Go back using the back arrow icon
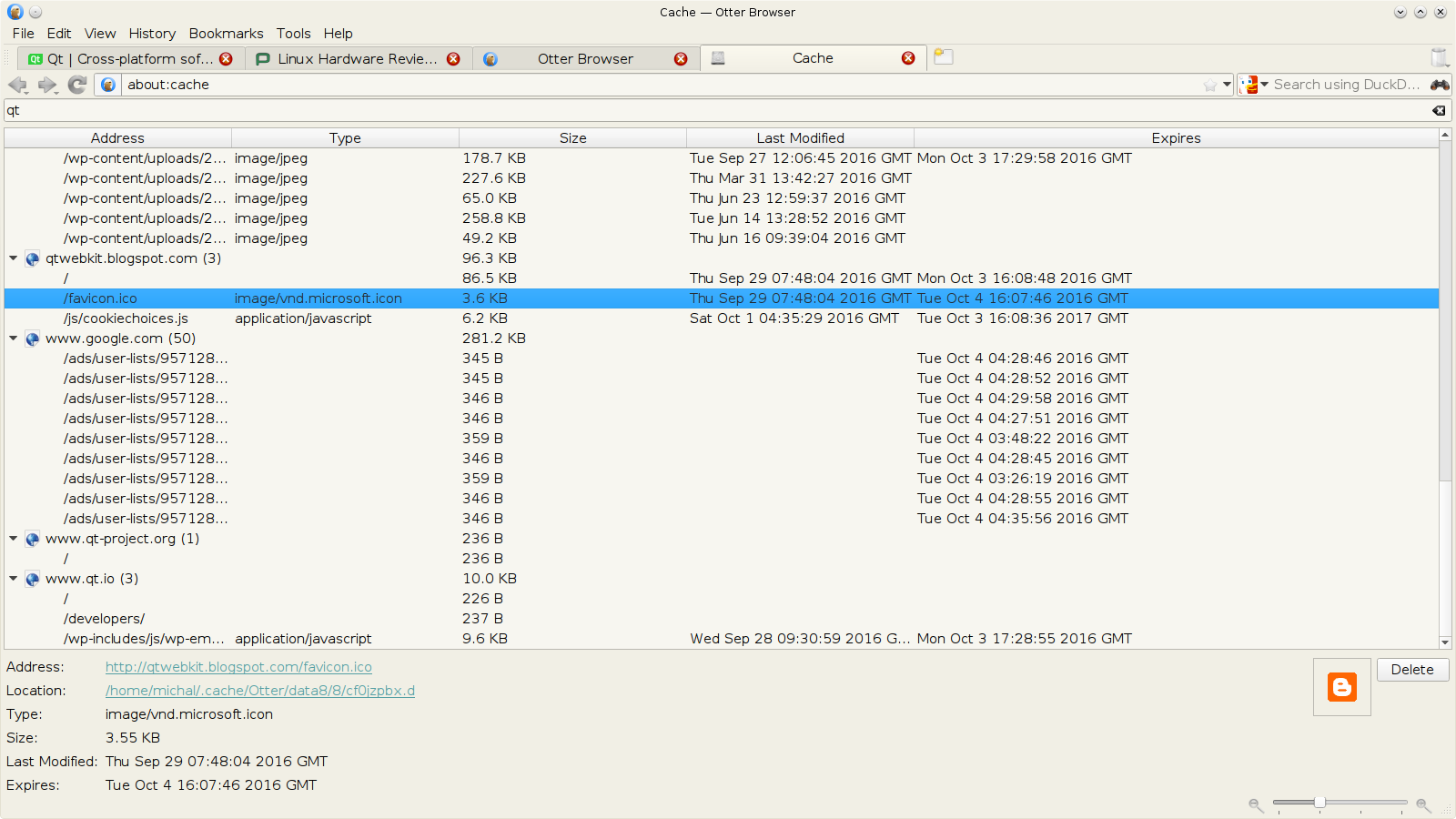The width and height of the screenshot is (1456, 819). pyautogui.click(x=16, y=85)
